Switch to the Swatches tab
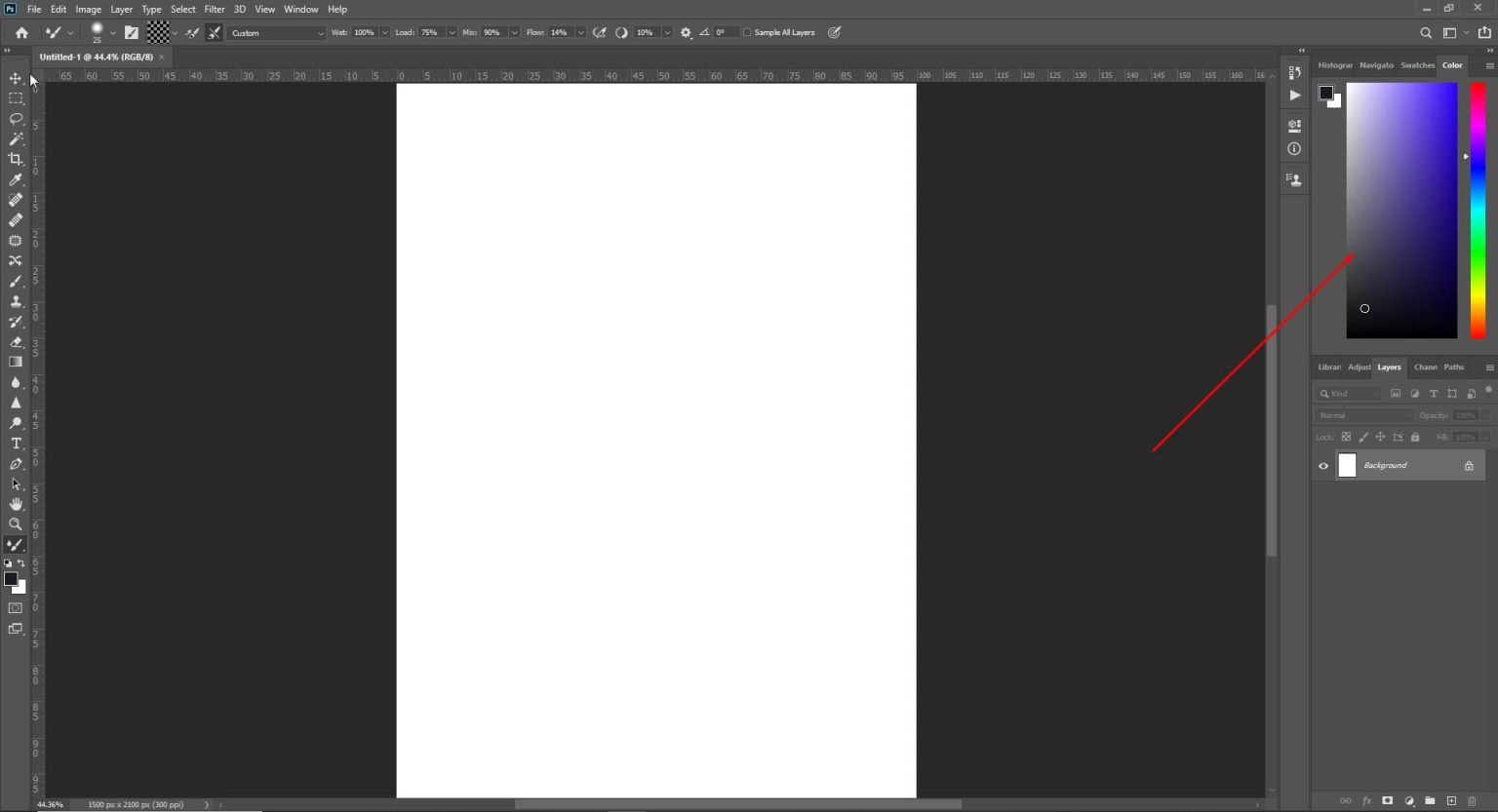 (1417, 65)
